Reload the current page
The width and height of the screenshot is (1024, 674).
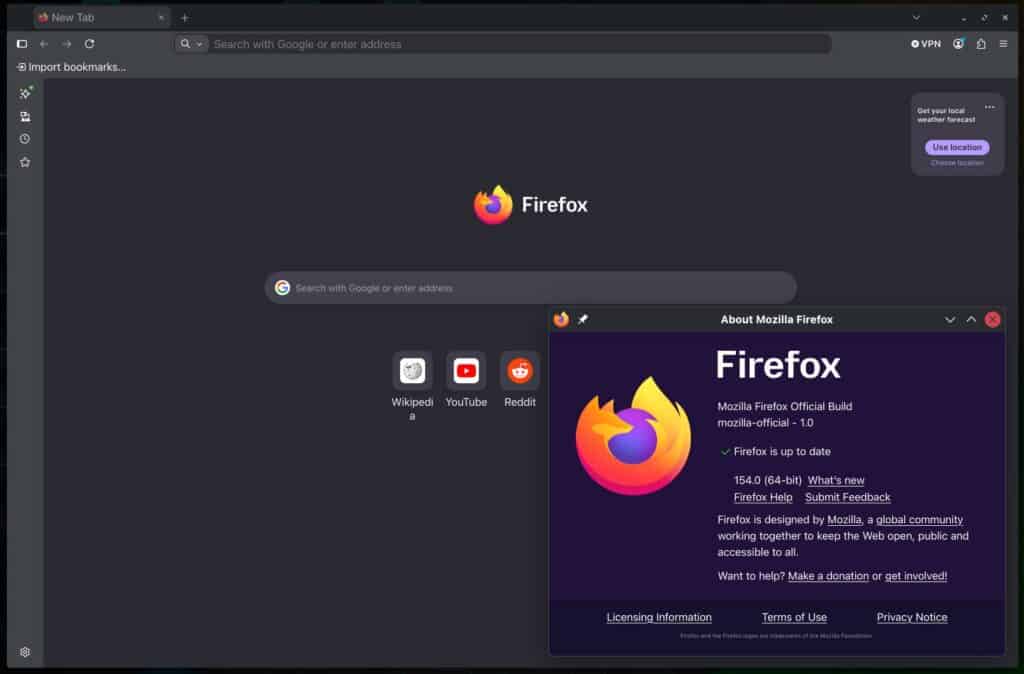[89, 44]
